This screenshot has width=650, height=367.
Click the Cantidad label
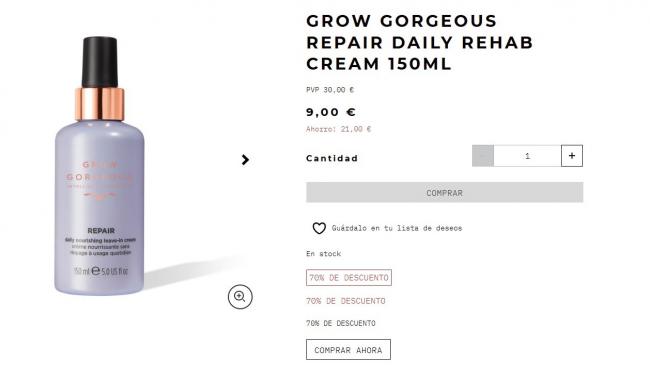click(332, 158)
